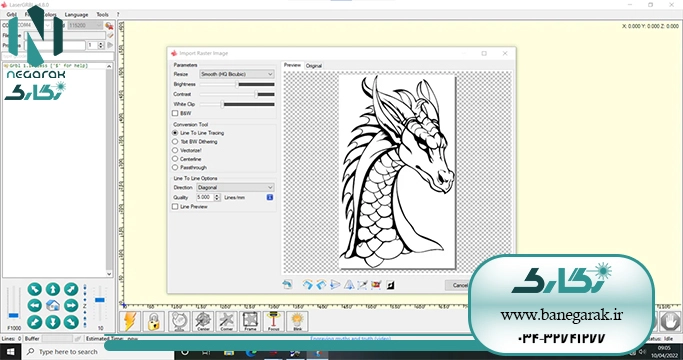Click the lightning reset button
This screenshot has width=683, height=360.
coord(130,322)
